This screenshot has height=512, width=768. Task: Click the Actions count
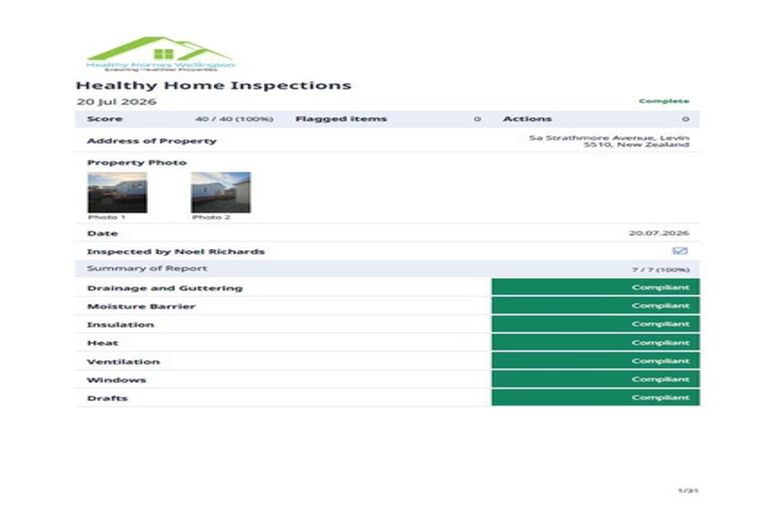click(x=686, y=119)
